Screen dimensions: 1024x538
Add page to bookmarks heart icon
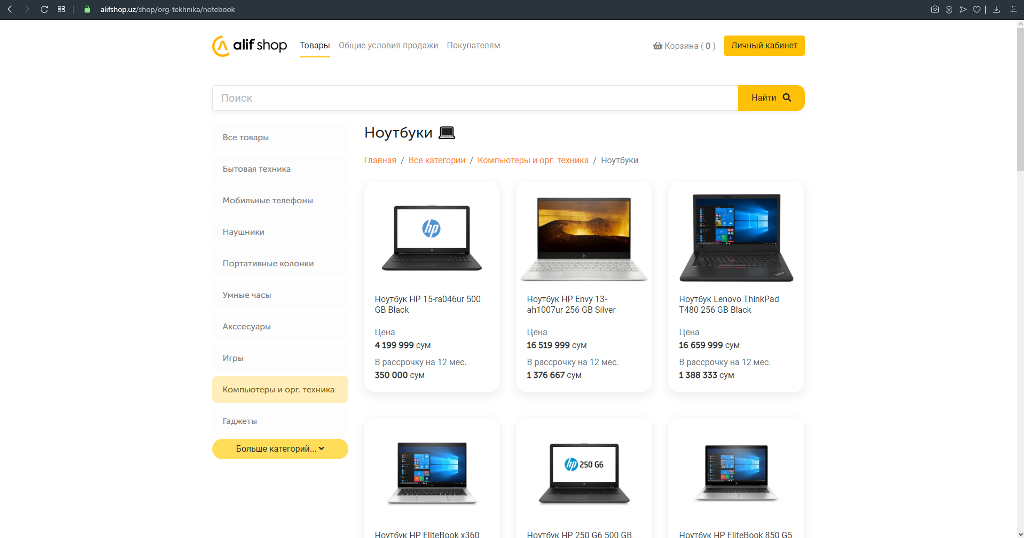click(x=977, y=9)
